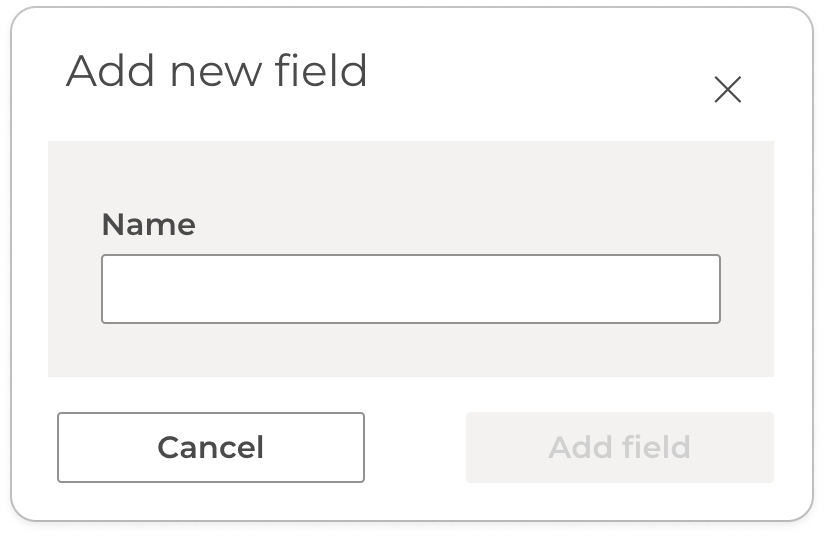The height and width of the screenshot is (536, 824).
Task: Activate the field name entry box
Action: [410, 289]
